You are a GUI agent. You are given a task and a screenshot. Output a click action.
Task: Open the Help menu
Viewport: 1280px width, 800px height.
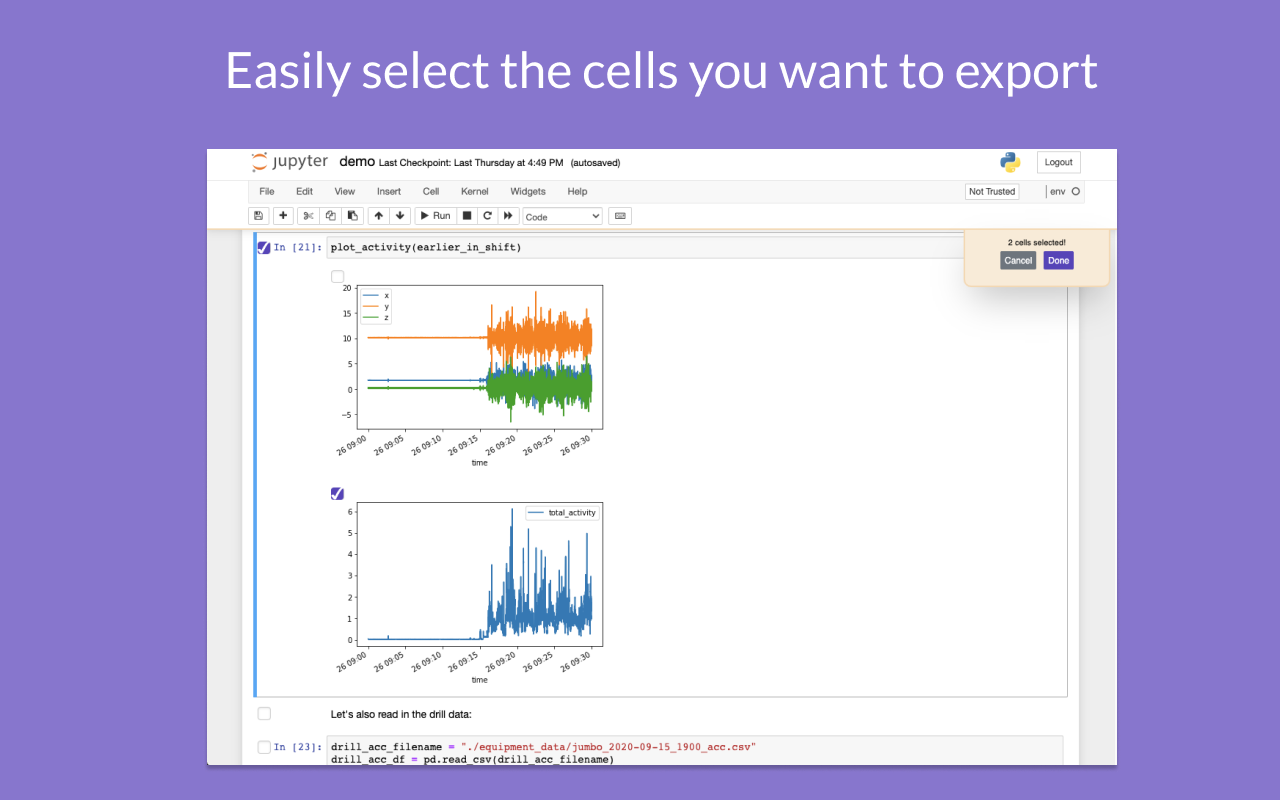[577, 191]
